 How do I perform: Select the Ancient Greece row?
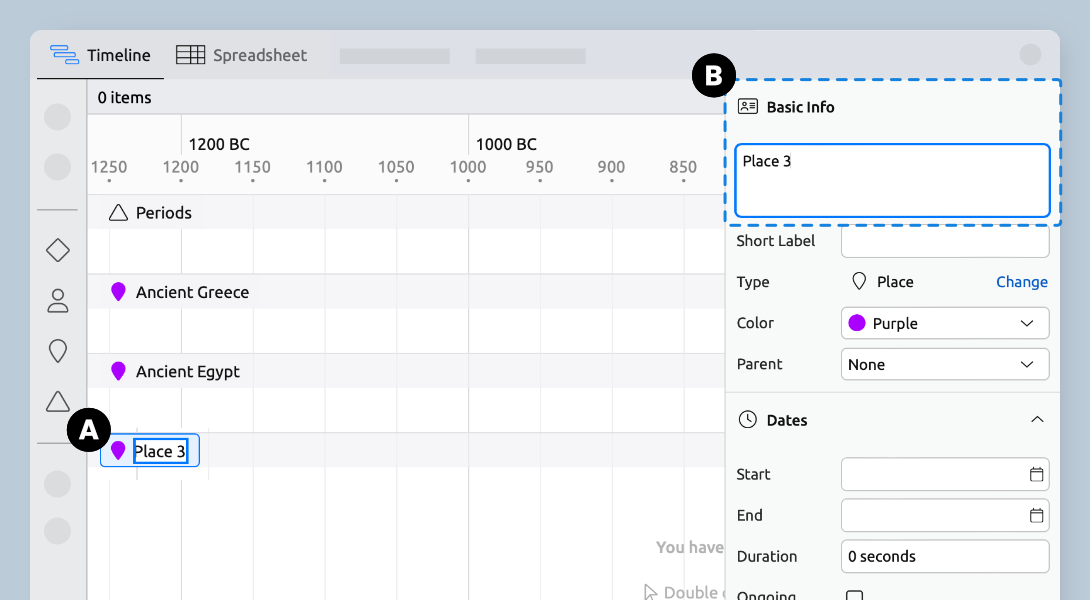[406, 292]
